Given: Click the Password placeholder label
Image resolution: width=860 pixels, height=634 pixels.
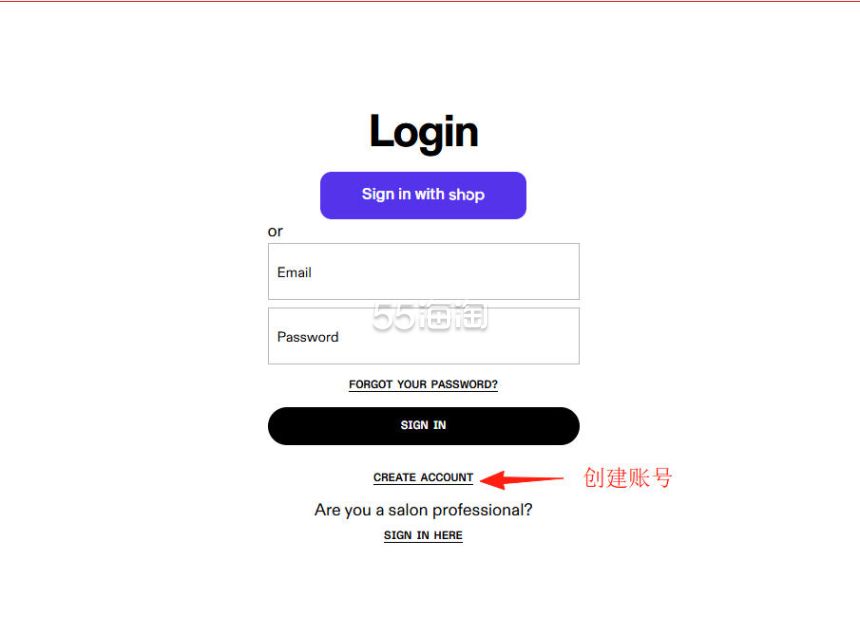Looking at the screenshot, I should (308, 337).
